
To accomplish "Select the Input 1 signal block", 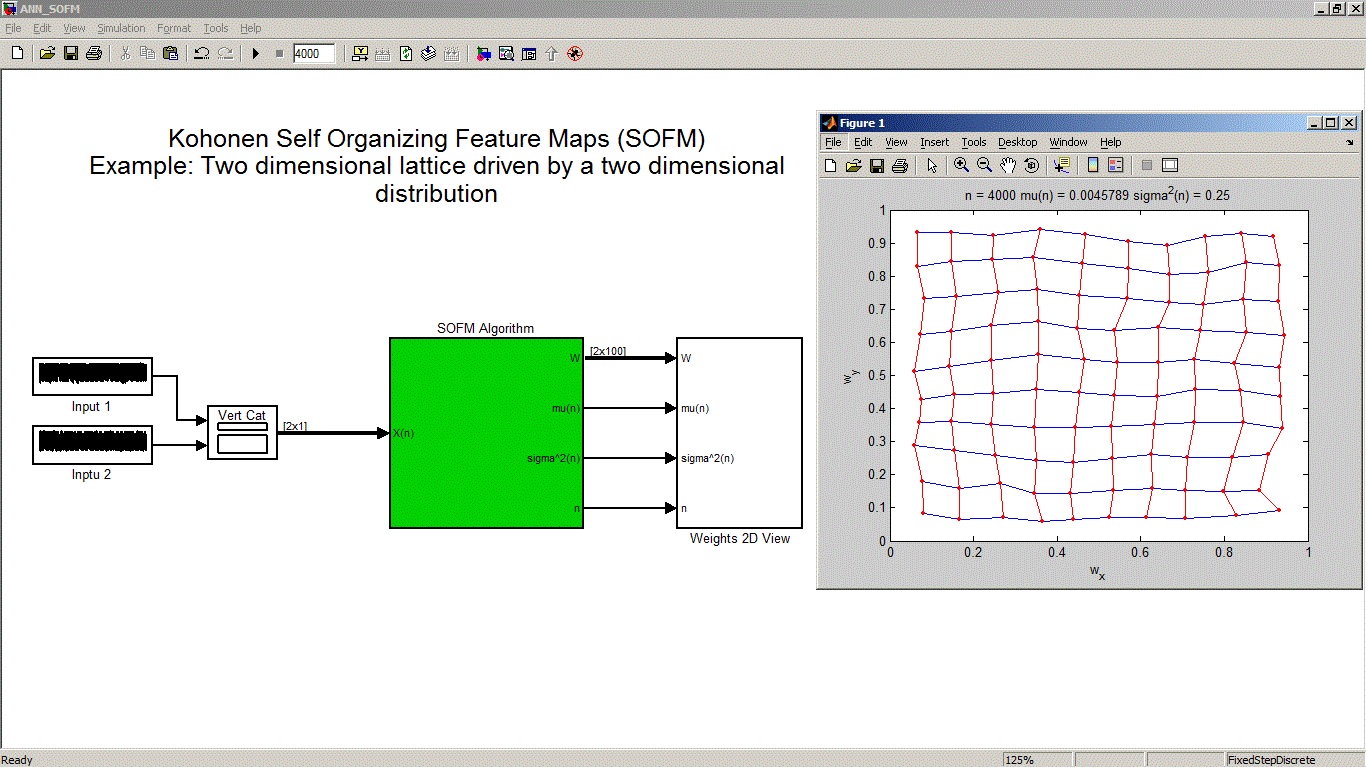I will [x=91, y=375].
